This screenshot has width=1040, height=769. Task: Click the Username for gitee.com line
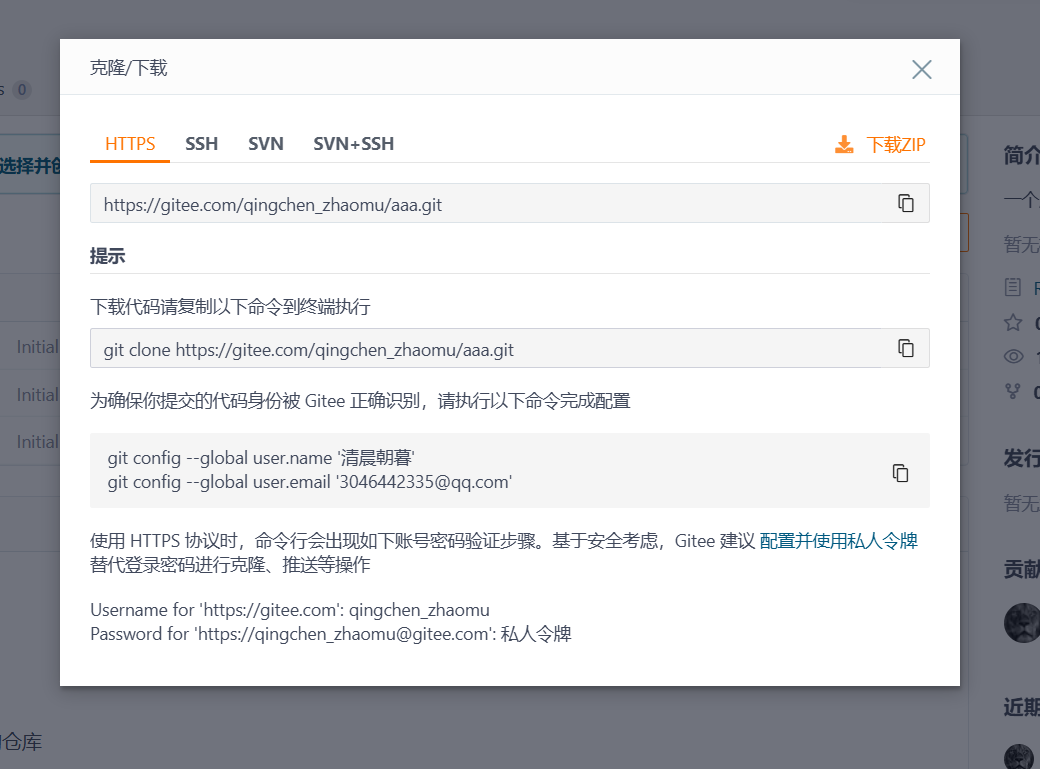tap(290, 610)
